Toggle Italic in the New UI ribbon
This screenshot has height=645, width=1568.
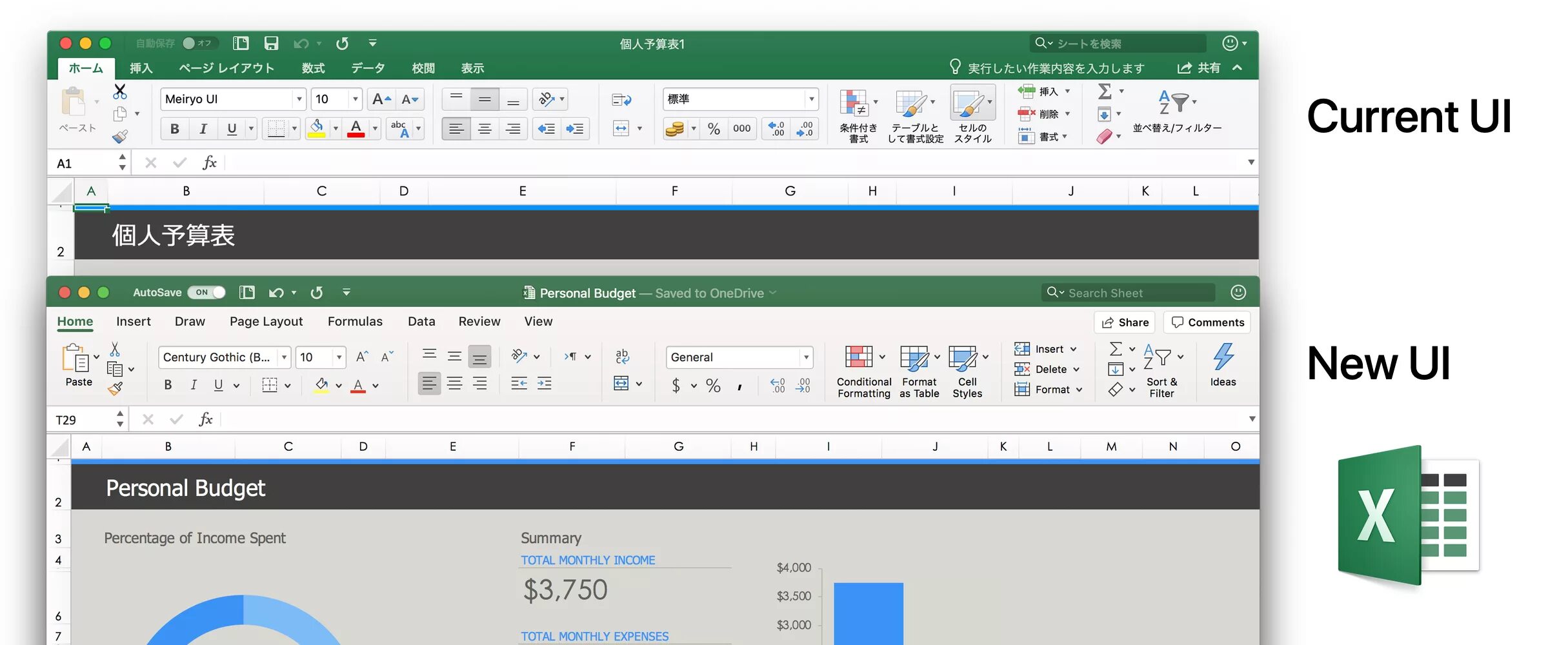point(194,385)
